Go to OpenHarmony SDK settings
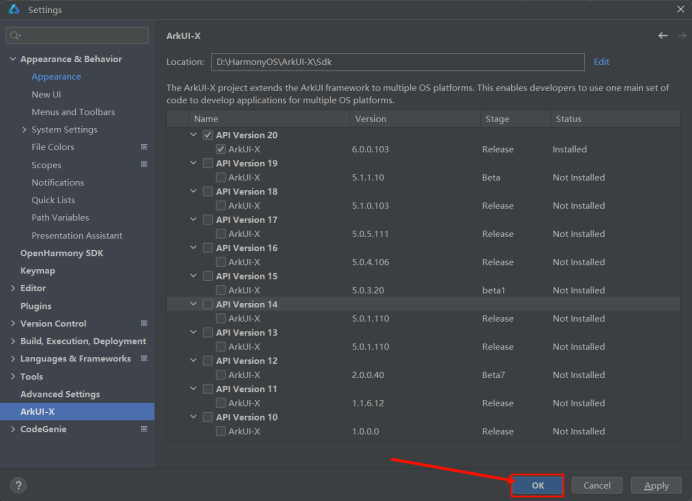Viewport: 692px width, 501px height. 62,253
